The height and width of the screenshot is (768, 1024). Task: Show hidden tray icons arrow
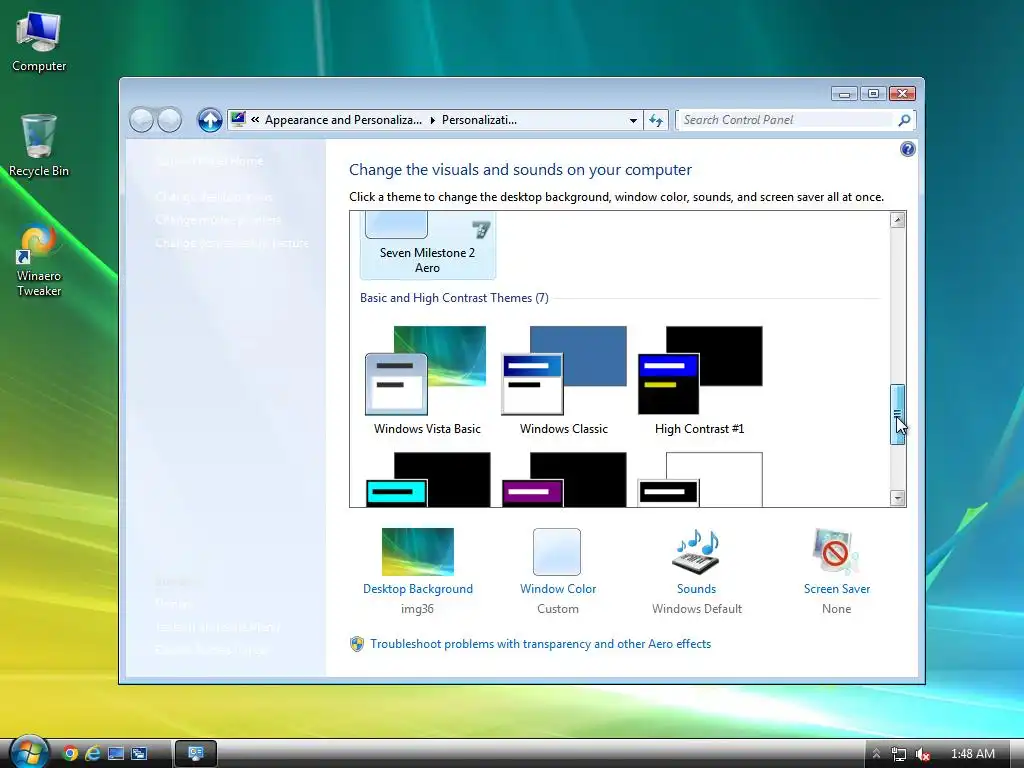click(876, 754)
